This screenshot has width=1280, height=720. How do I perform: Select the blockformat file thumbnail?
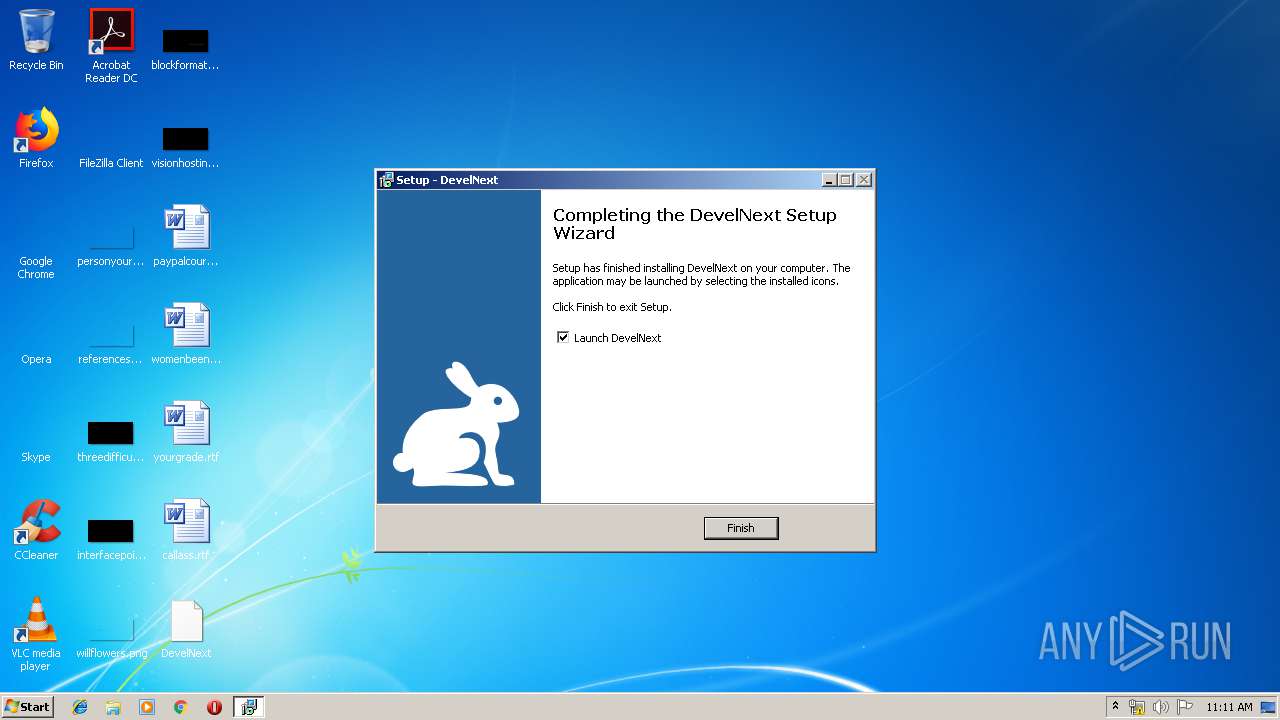[x=186, y=41]
